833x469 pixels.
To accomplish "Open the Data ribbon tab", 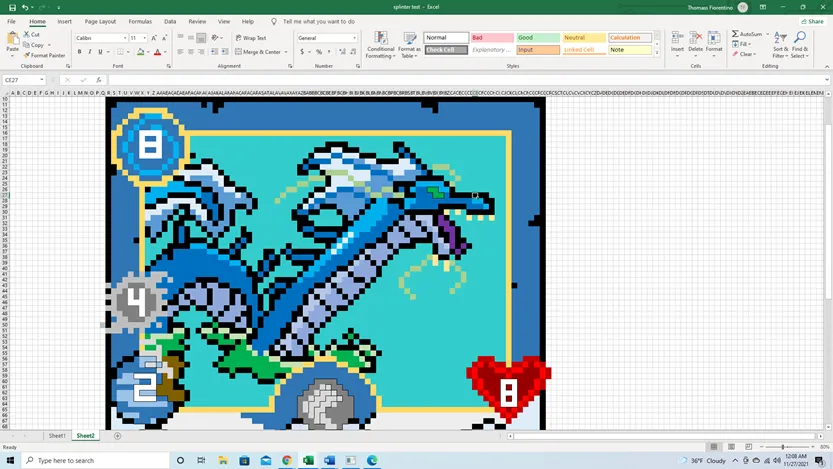I will pos(170,22).
